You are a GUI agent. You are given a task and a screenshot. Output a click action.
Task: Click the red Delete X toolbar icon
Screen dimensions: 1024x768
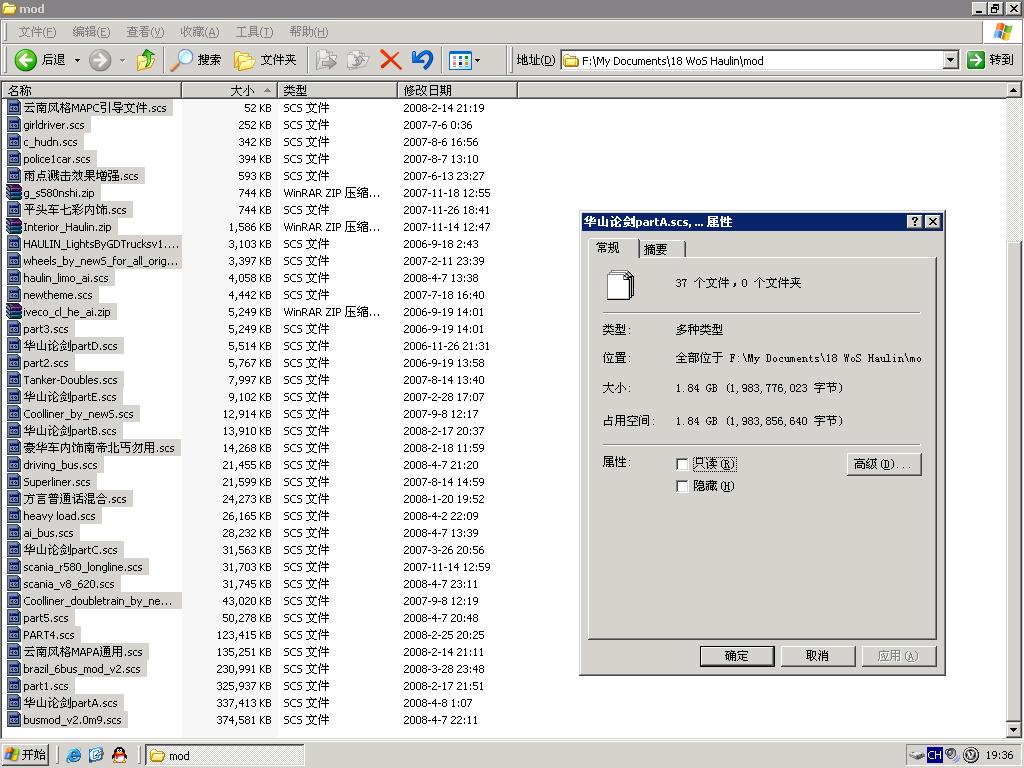pos(390,60)
